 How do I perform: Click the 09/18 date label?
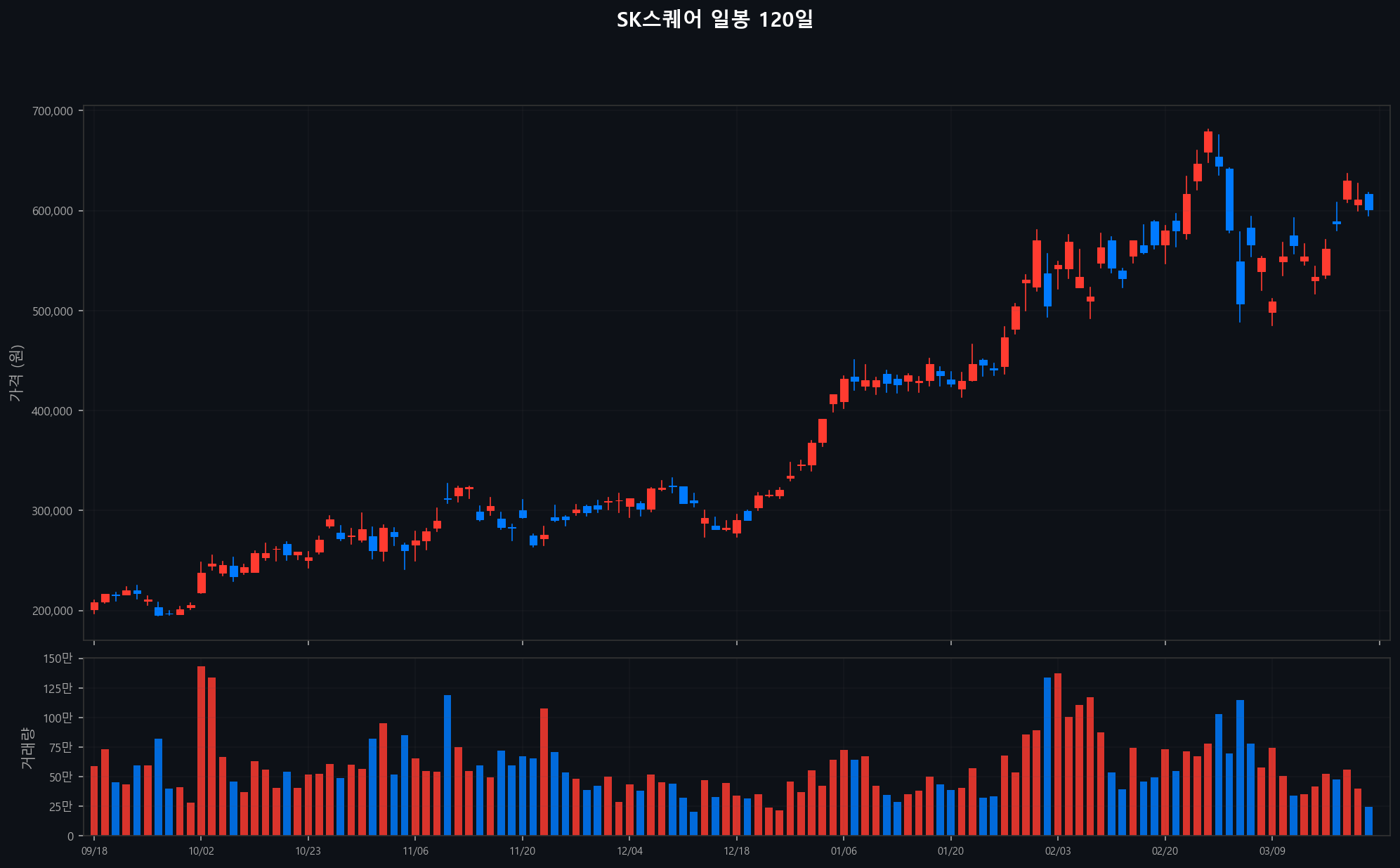point(94,851)
